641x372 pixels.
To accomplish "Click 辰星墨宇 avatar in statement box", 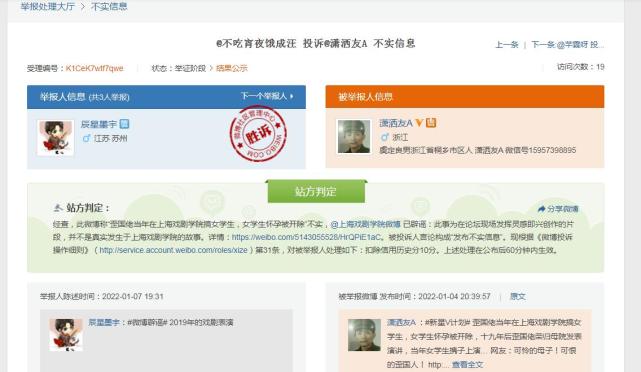I will [x=66, y=335].
